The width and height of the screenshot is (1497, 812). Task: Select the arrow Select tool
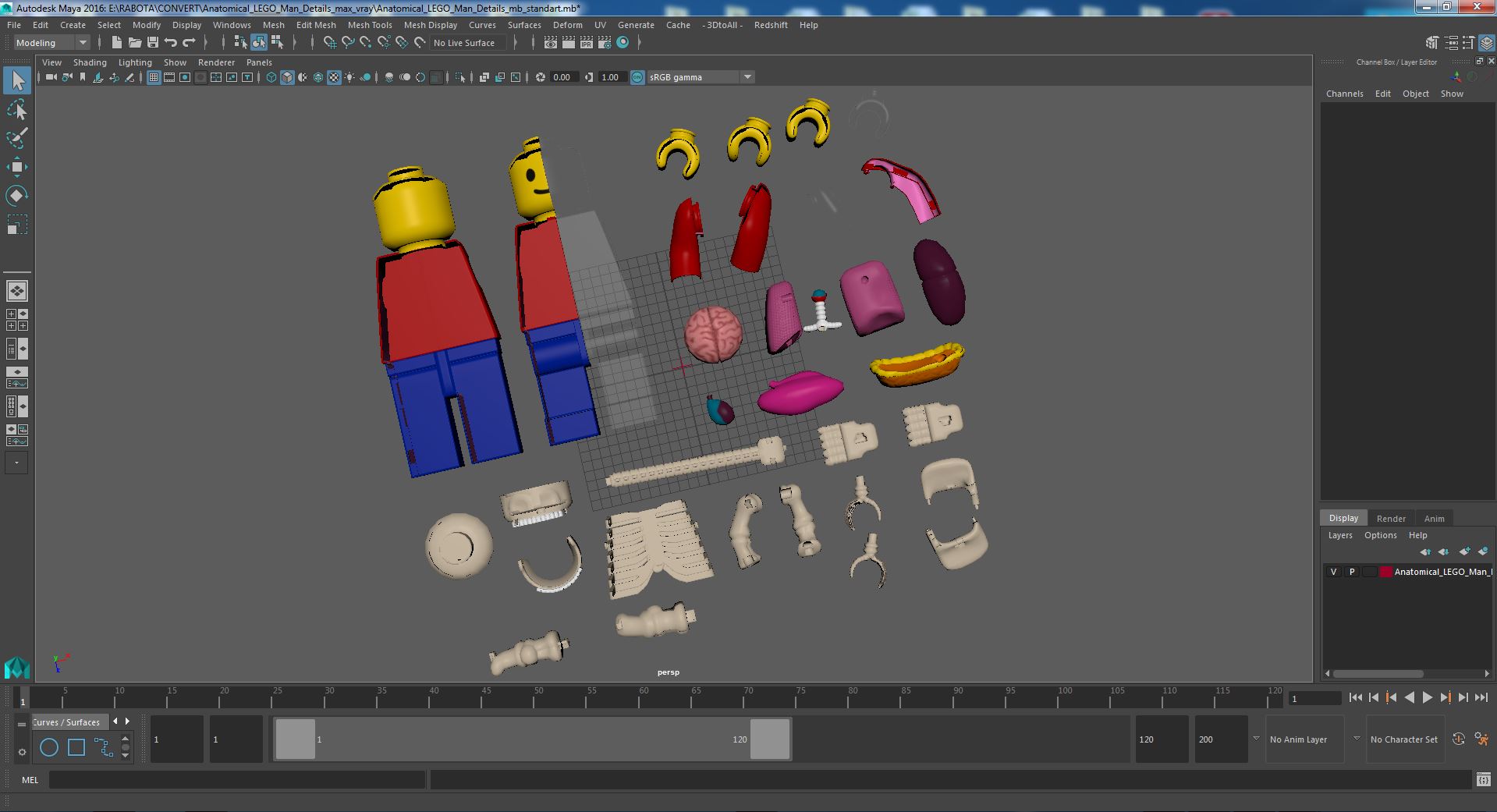[x=17, y=80]
